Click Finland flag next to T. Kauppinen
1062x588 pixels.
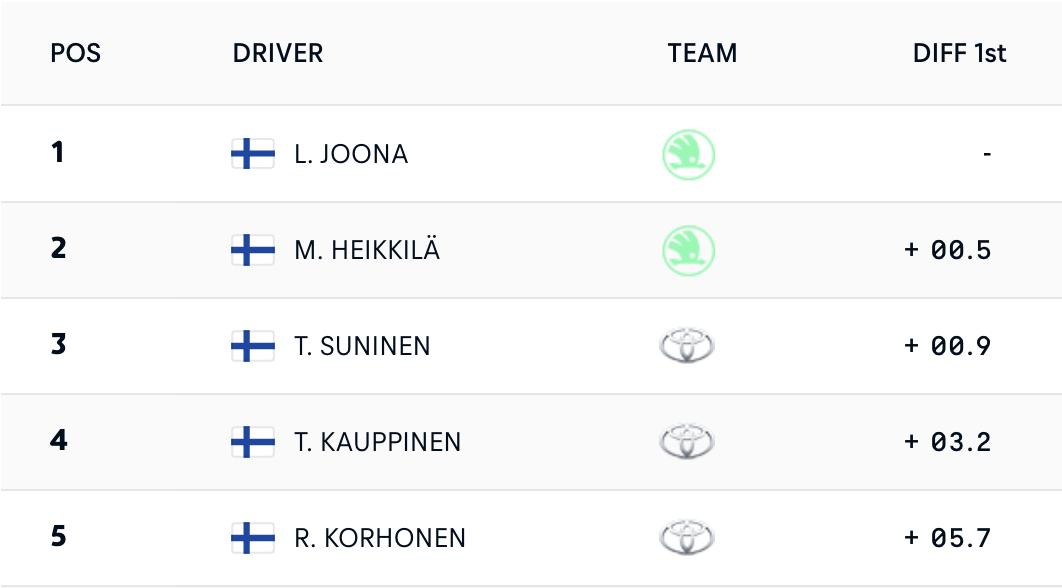tap(253, 441)
